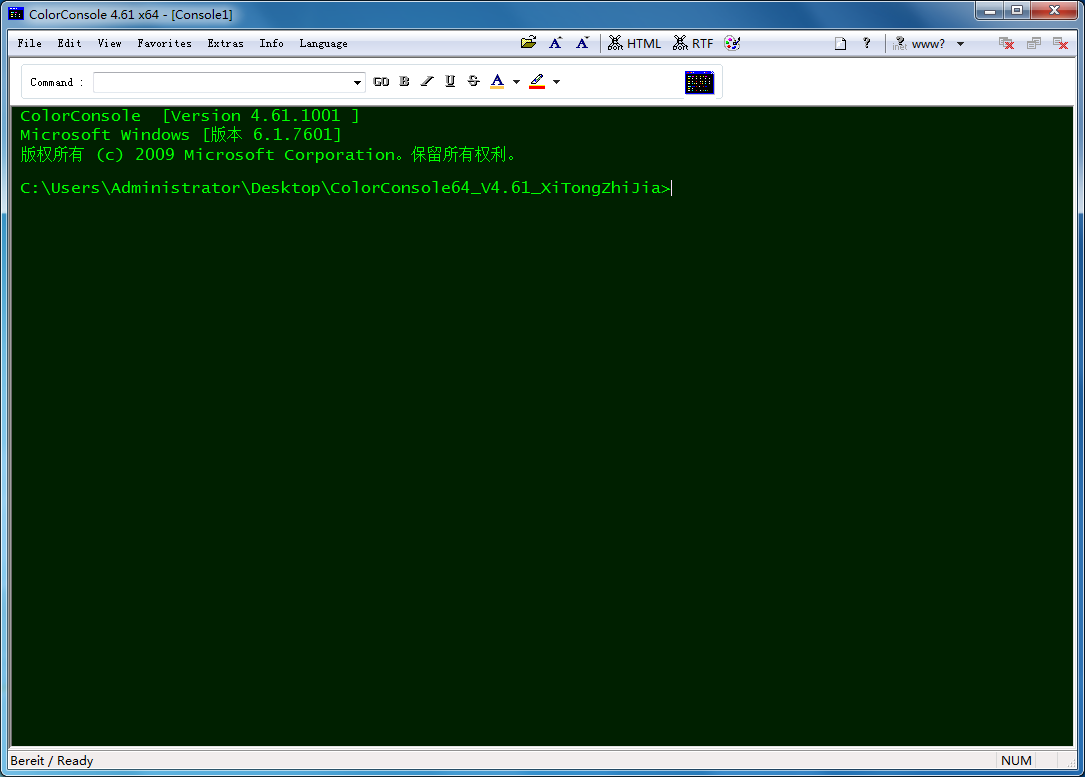Close the current console tab icon

(1061, 44)
